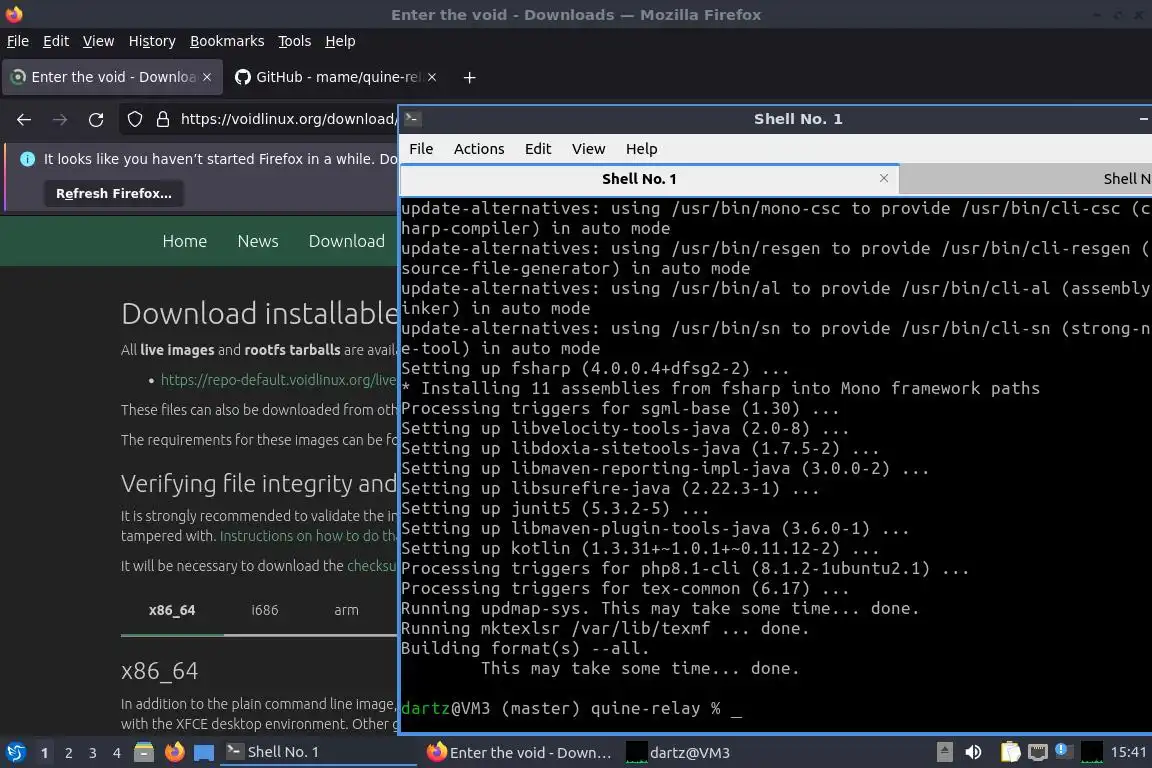
Task: Open the Lubuntu start menu icon
Action: click(x=15, y=752)
